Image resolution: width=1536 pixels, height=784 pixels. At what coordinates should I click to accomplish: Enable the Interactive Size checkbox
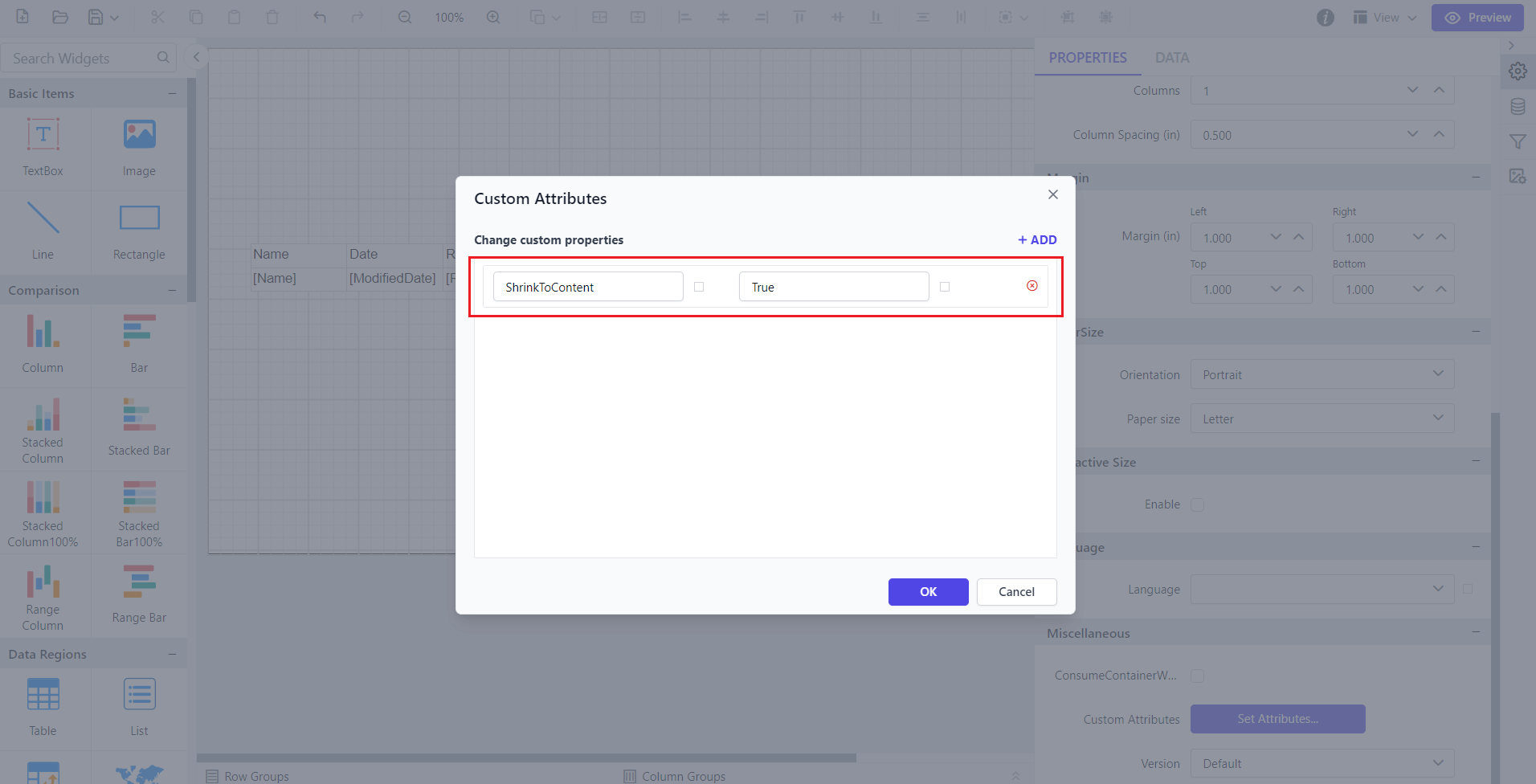tap(1197, 504)
